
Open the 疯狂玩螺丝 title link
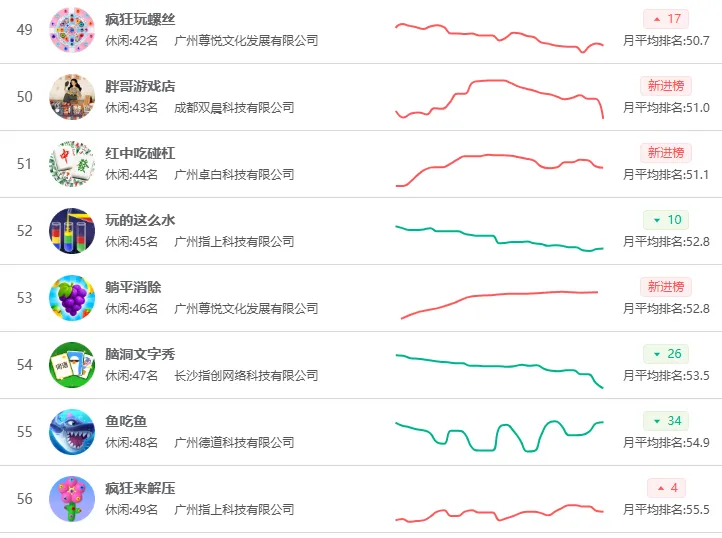140,19
